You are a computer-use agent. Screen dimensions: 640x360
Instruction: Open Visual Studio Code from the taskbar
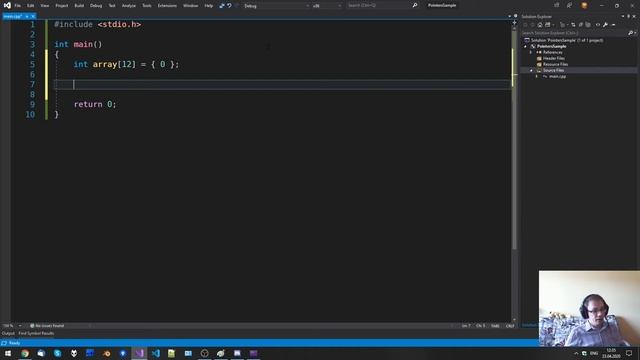pyautogui.click(x=156, y=353)
